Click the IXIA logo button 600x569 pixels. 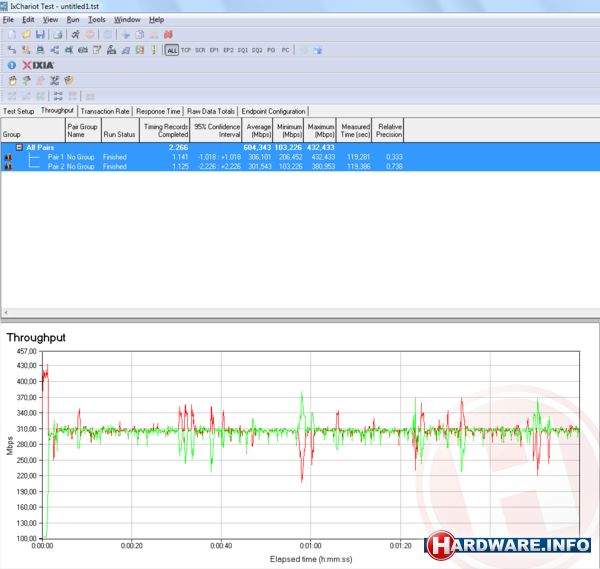pos(38,65)
